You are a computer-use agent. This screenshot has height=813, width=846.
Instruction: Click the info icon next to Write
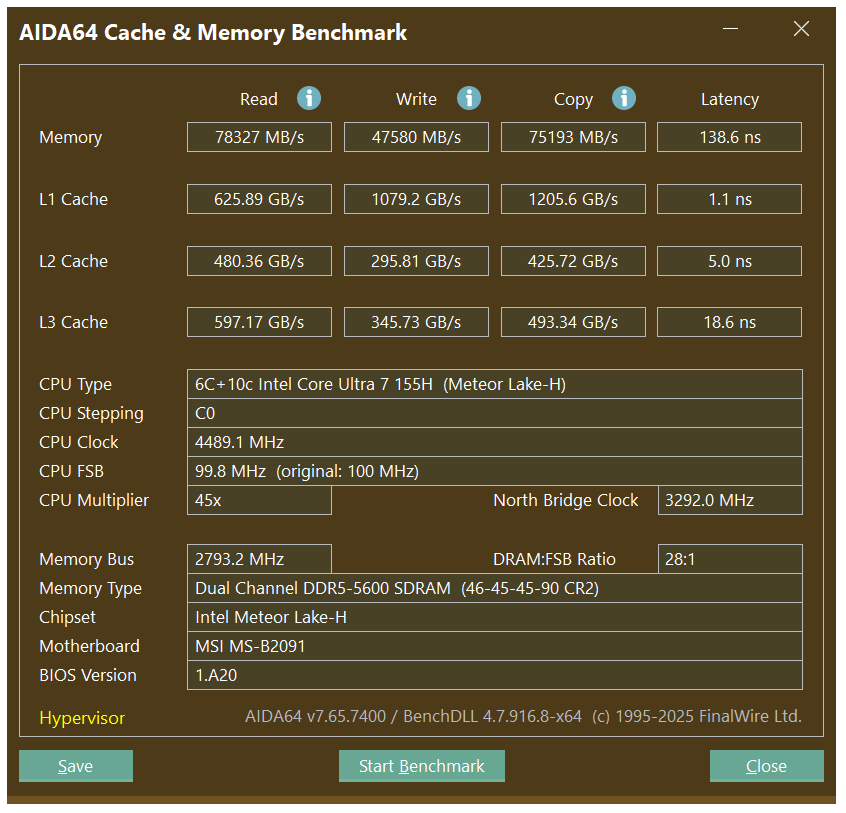pos(469,99)
